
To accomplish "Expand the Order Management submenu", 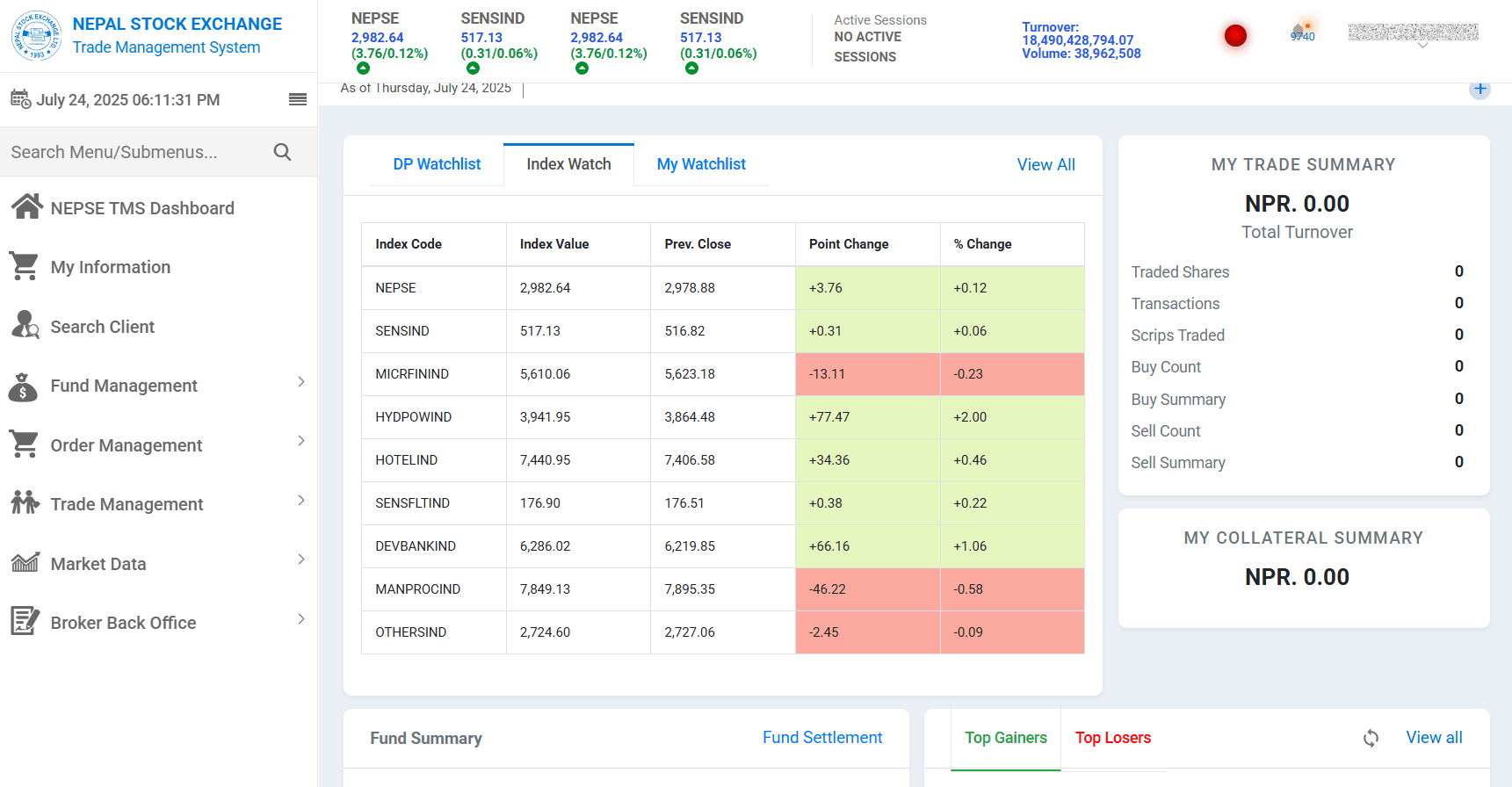I will click(x=301, y=441).
